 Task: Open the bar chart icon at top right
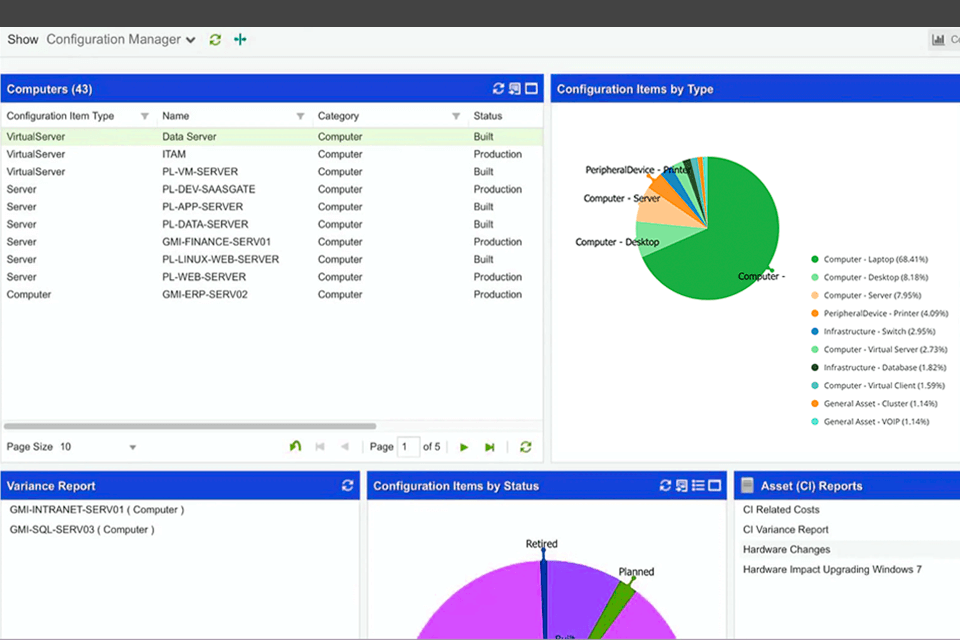pos(938,38)
